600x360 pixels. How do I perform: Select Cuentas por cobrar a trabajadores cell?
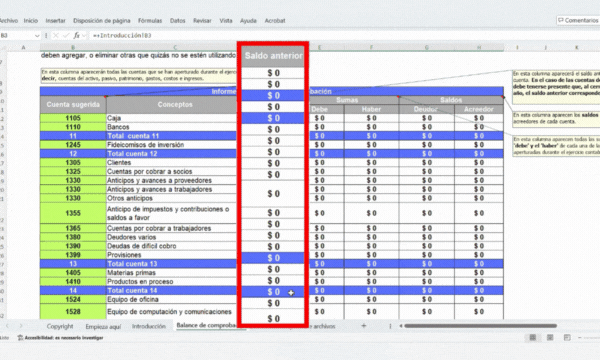pos(172,228)
